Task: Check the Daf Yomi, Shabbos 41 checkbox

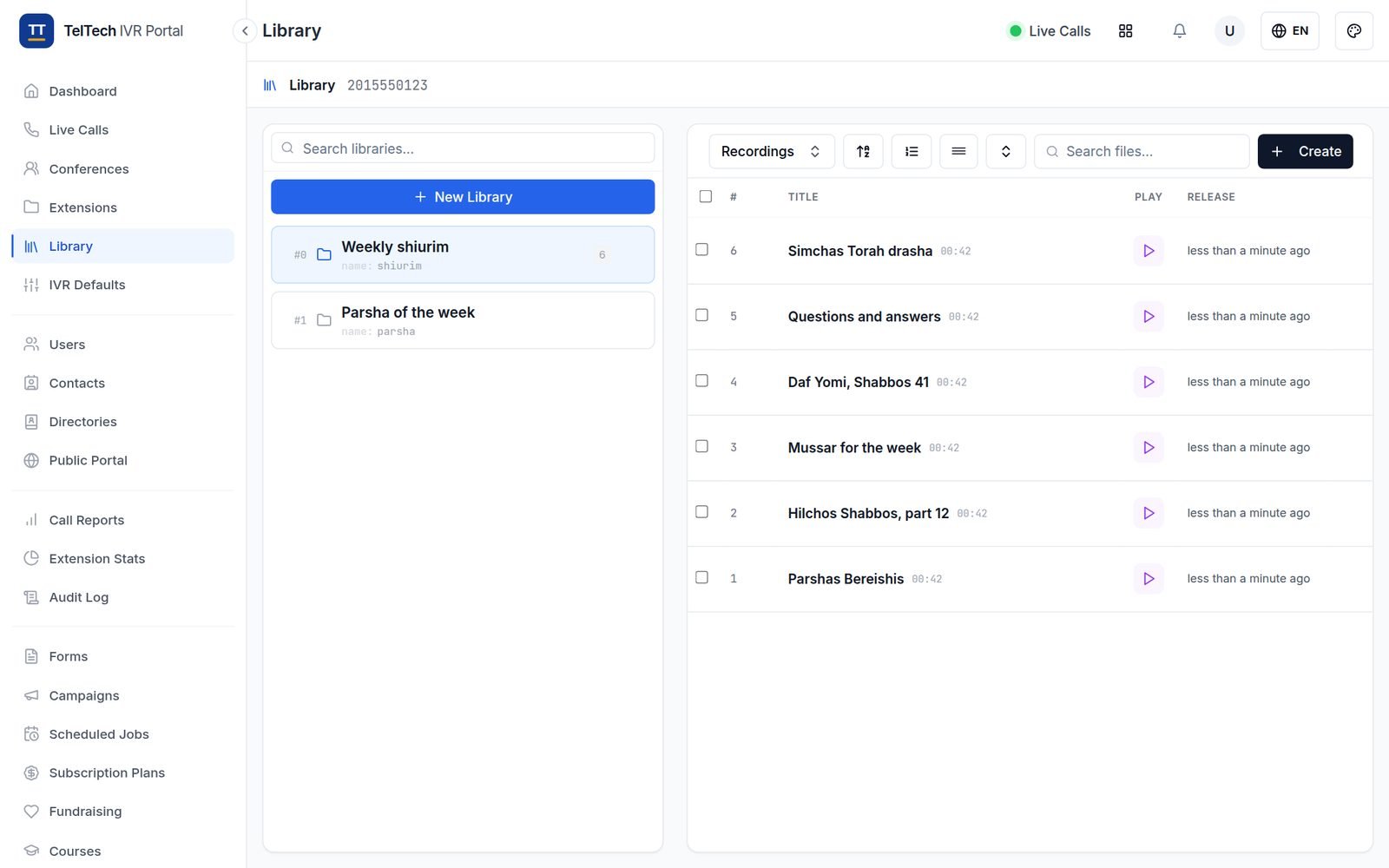Action: (701, 381)
